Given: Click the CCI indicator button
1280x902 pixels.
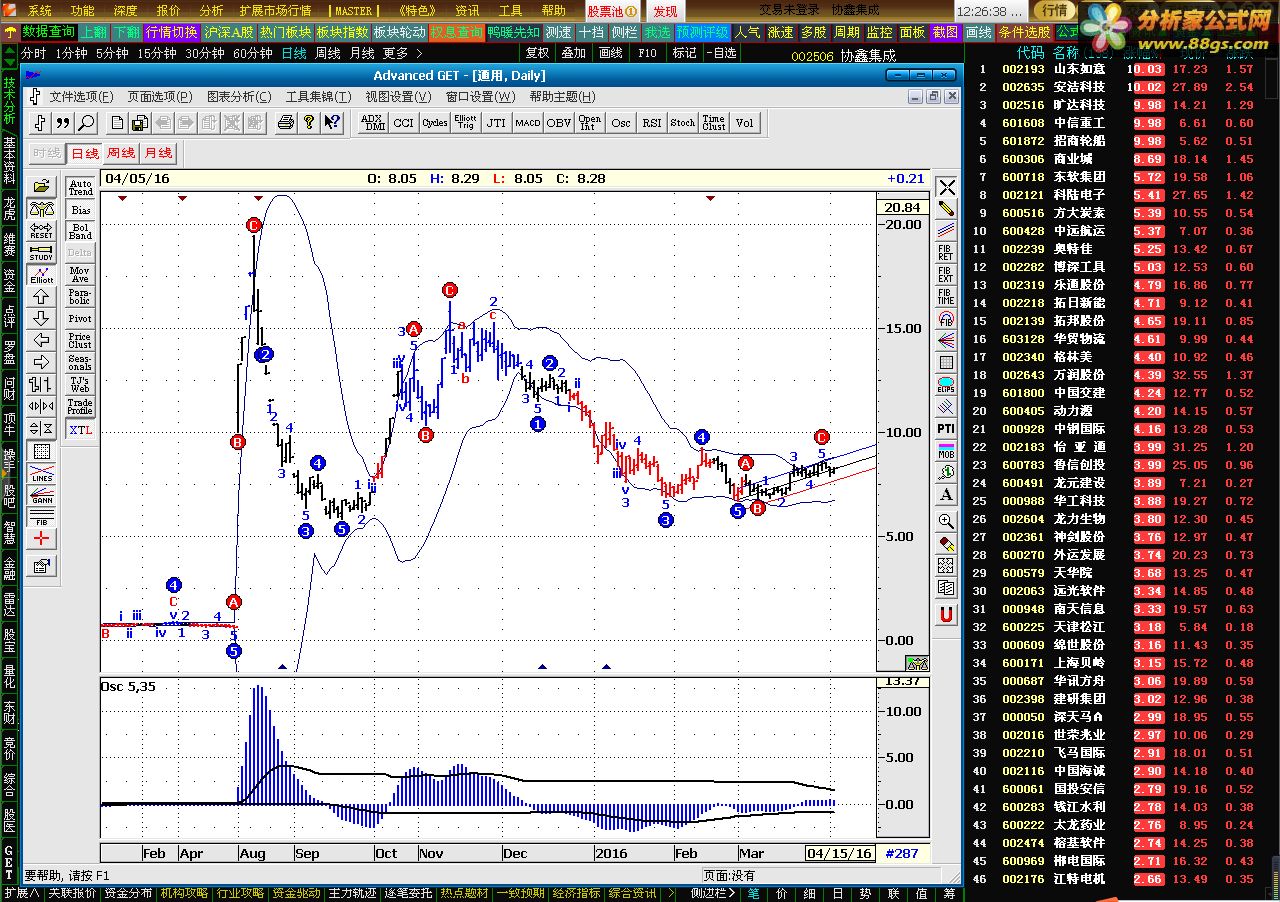Looking at the screenshot, I should click(x=404, y=123).
